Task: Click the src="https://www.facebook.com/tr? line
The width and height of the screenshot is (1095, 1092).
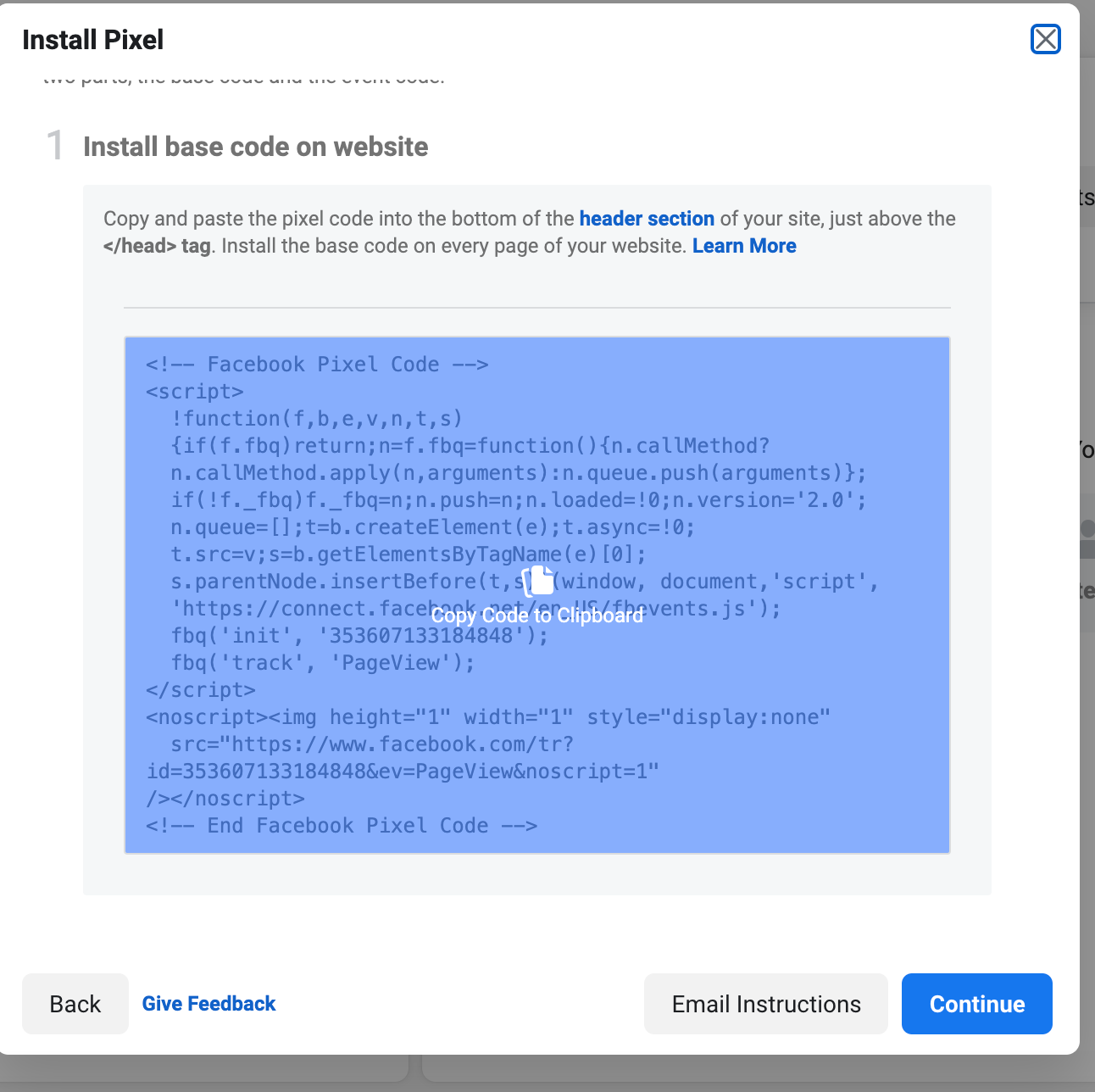Action: coord(372,744)
